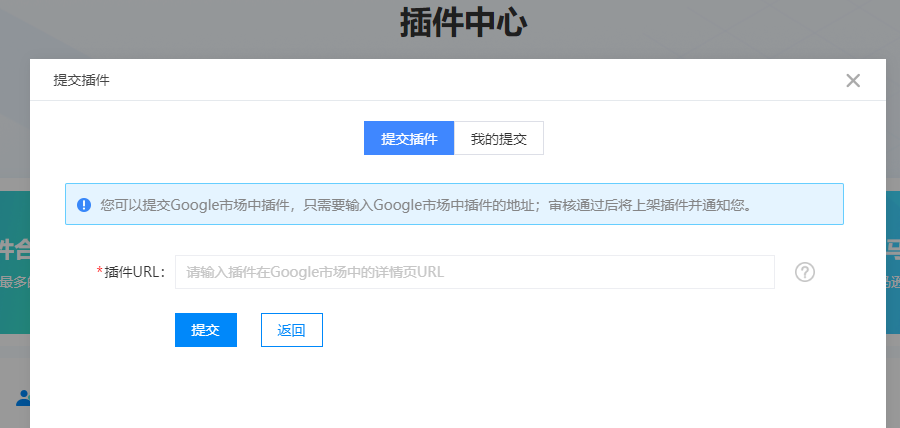Click the blue info icon in notice

(x=84, y=205)
